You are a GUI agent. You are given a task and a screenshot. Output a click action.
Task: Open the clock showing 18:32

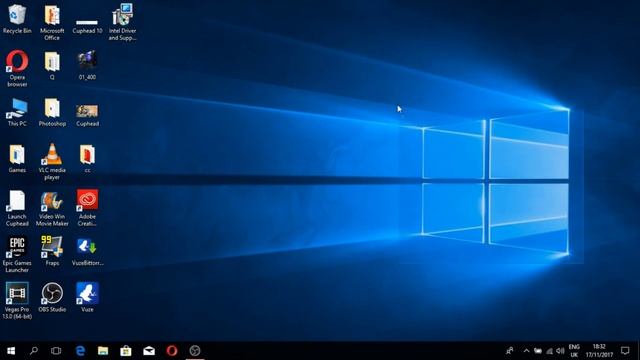pyautogui.click(x=599, y=351)
